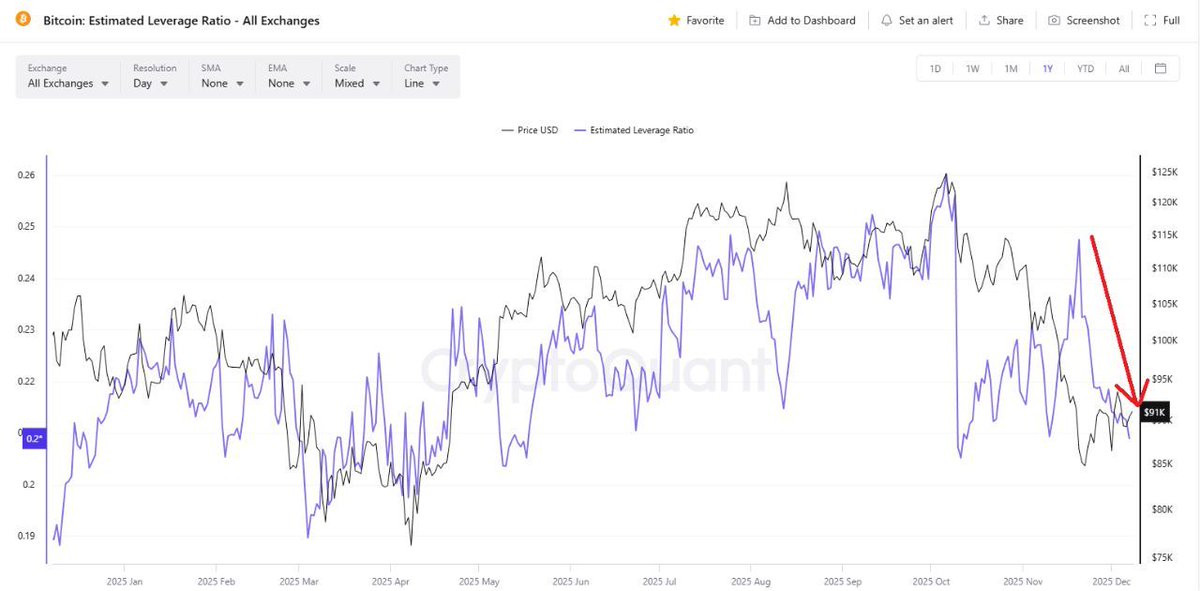Expand the Exchange All Exchanges dropdown
Screen dimensions: 1200x591
(x=69, y=77)
